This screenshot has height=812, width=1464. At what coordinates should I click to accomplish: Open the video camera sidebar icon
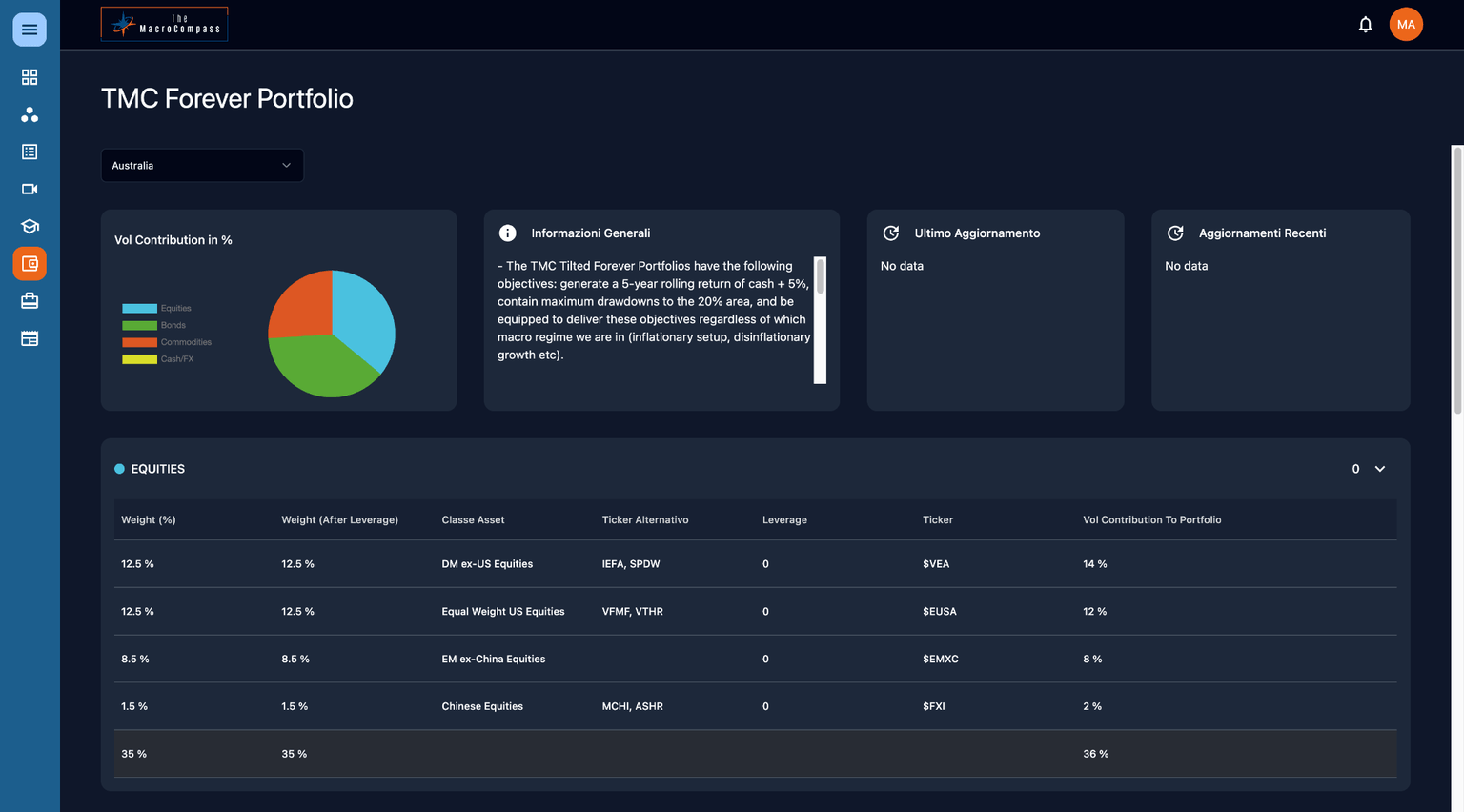(30, 189)
